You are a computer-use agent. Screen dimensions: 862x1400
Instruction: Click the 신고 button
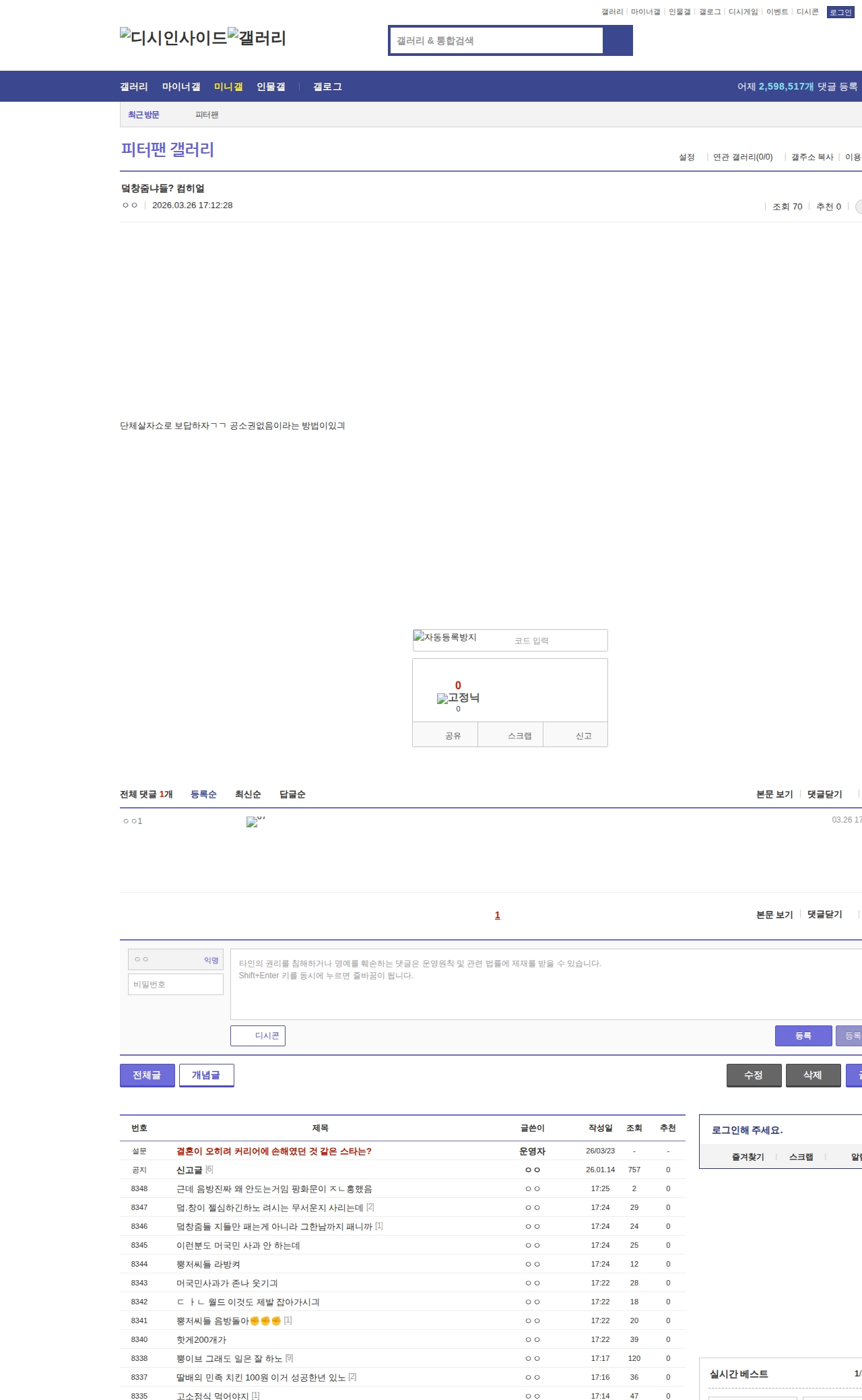coord(576,735)
